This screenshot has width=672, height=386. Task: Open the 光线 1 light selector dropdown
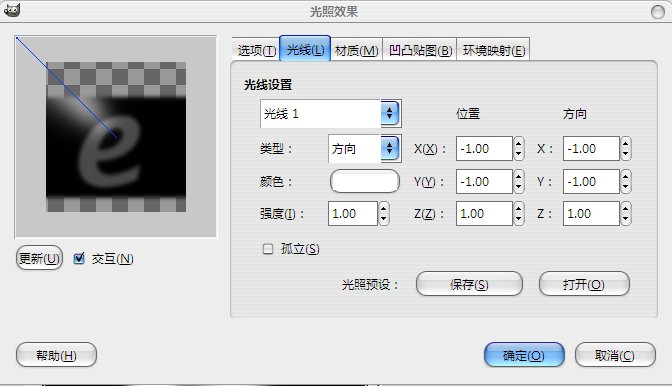click(x=330, y=114)
